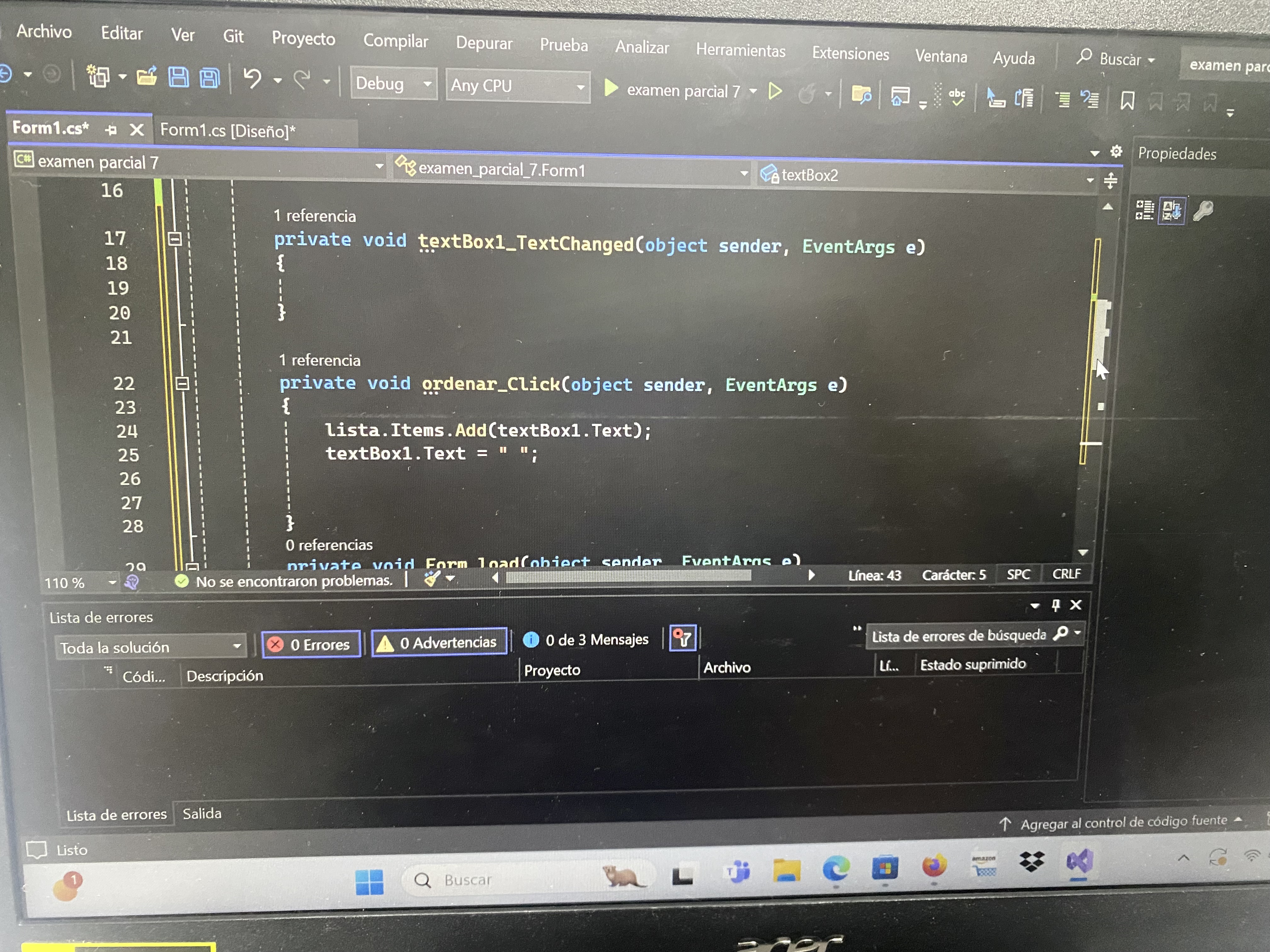Toggle the 0 Errores filter button
Viewport: 1270px width, 952px height.
[x=312, y=644]
